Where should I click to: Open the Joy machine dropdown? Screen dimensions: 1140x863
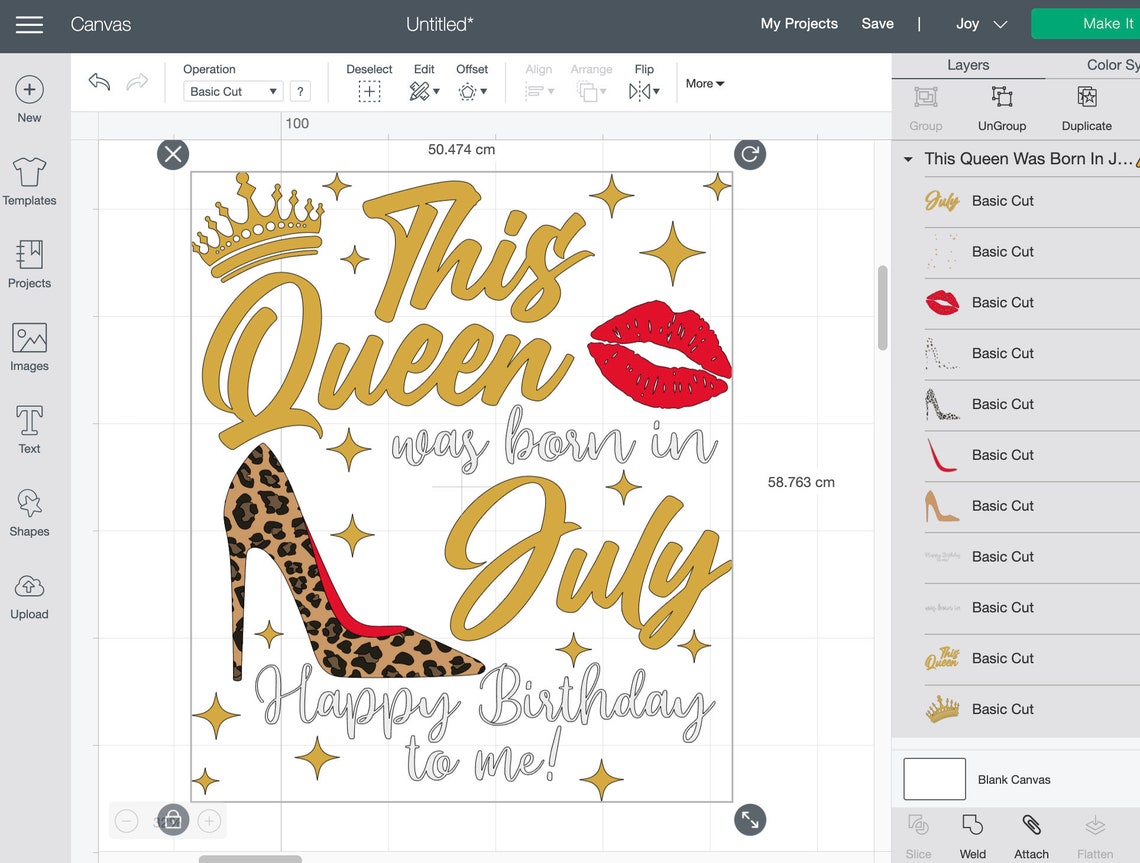pos(977,23)
